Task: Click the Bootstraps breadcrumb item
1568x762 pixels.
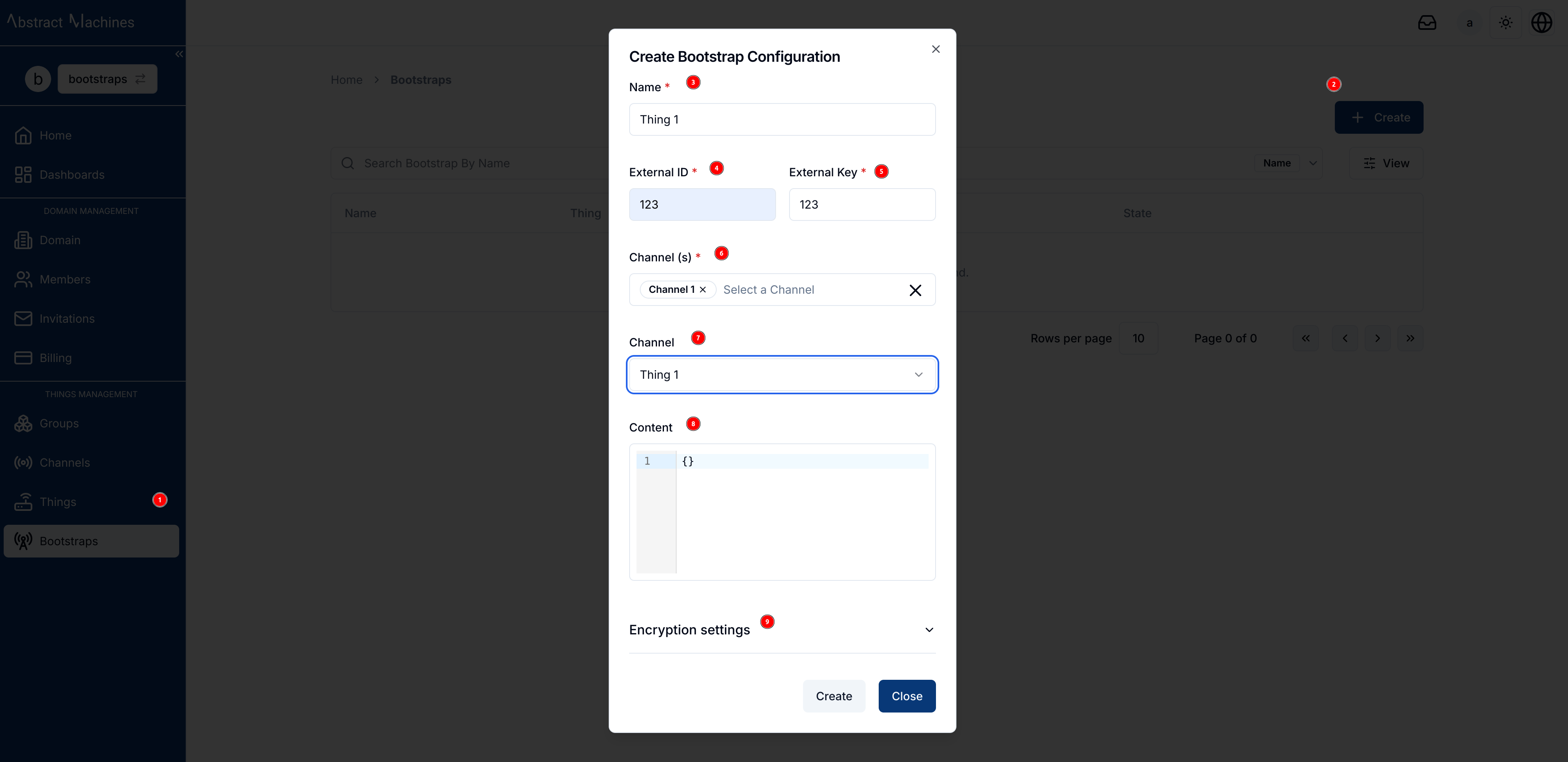Action: [420, 80]
